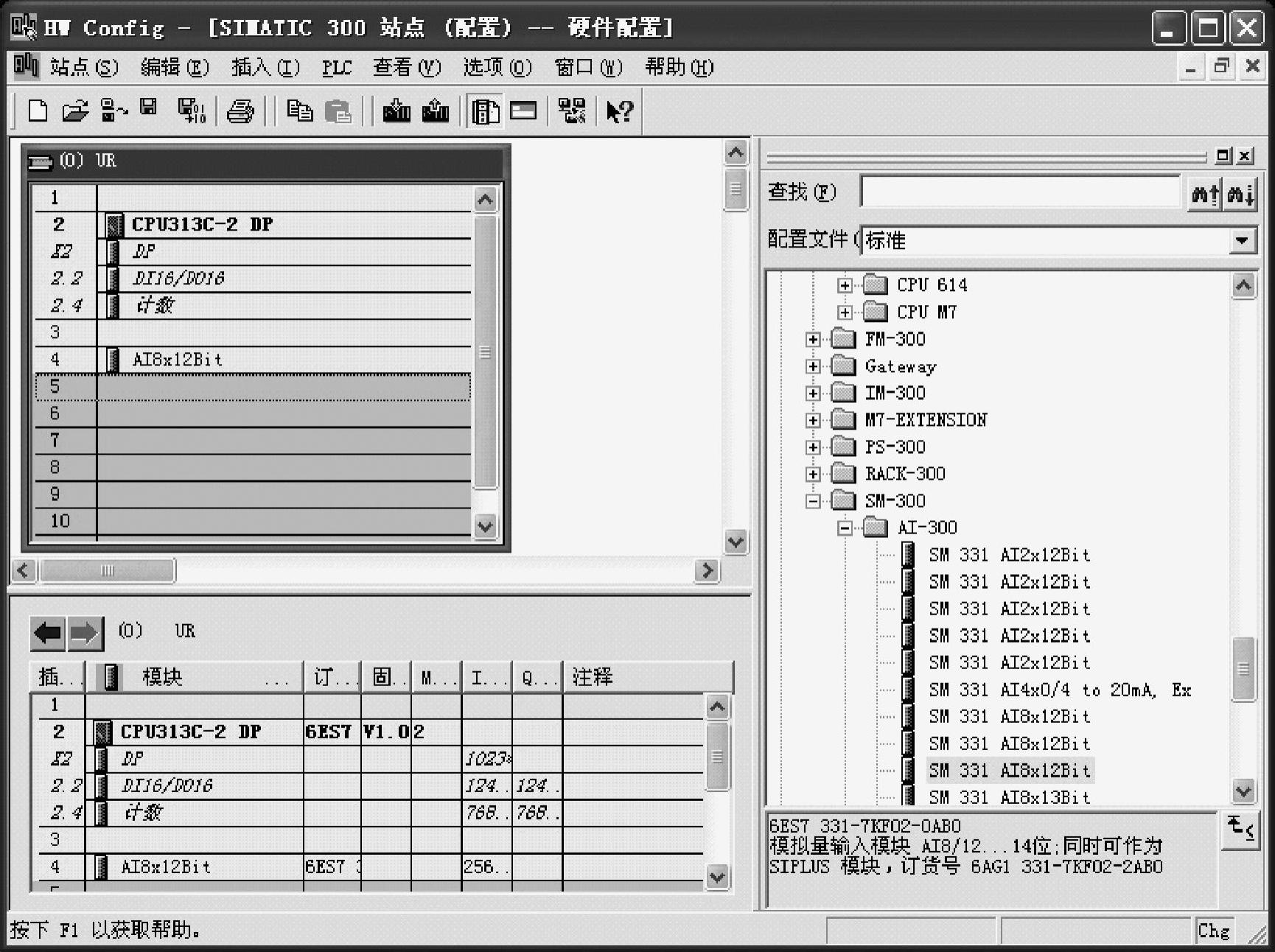Expand the RACK-300 folder
Image resolution: width=1275 pixels, height=952 pixels.
pos(813,474)
